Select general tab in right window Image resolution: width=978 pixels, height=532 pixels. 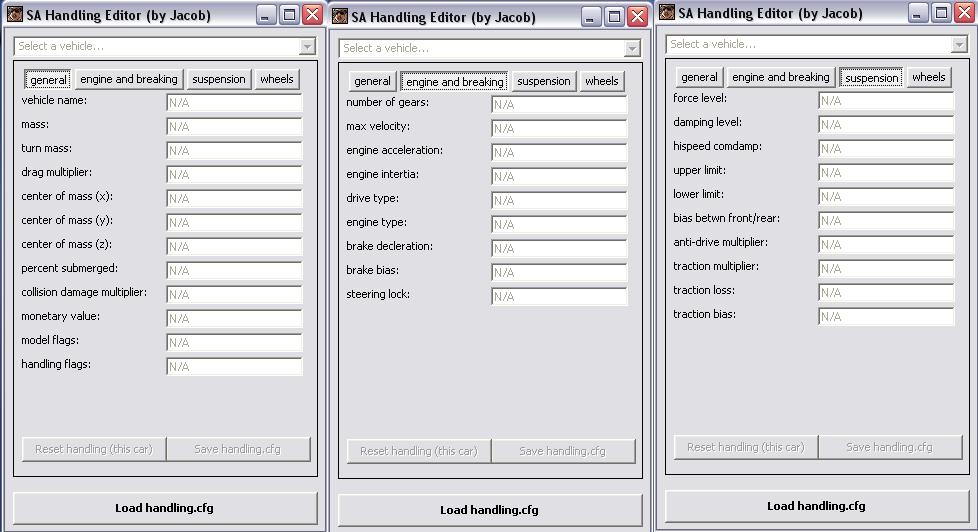point(699,77)
